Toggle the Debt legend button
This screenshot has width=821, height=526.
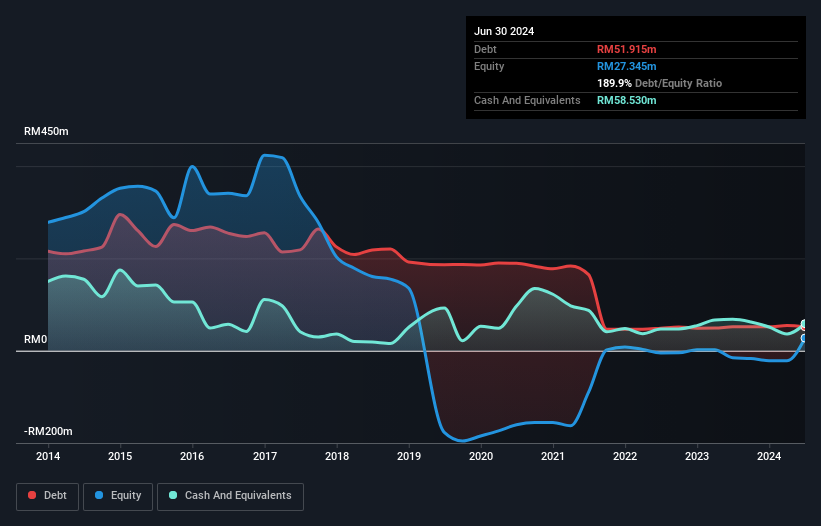click(x=48, y=496)
